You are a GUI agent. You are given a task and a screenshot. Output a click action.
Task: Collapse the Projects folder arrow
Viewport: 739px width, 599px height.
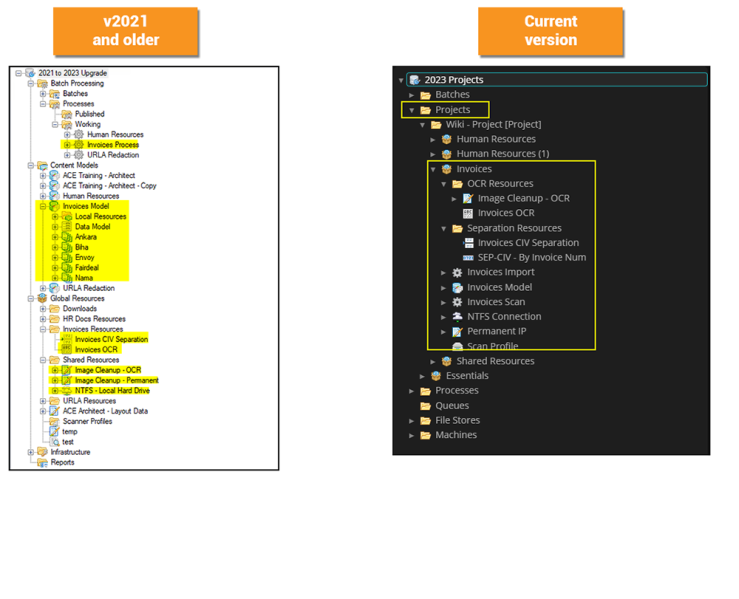coord(412,110)
